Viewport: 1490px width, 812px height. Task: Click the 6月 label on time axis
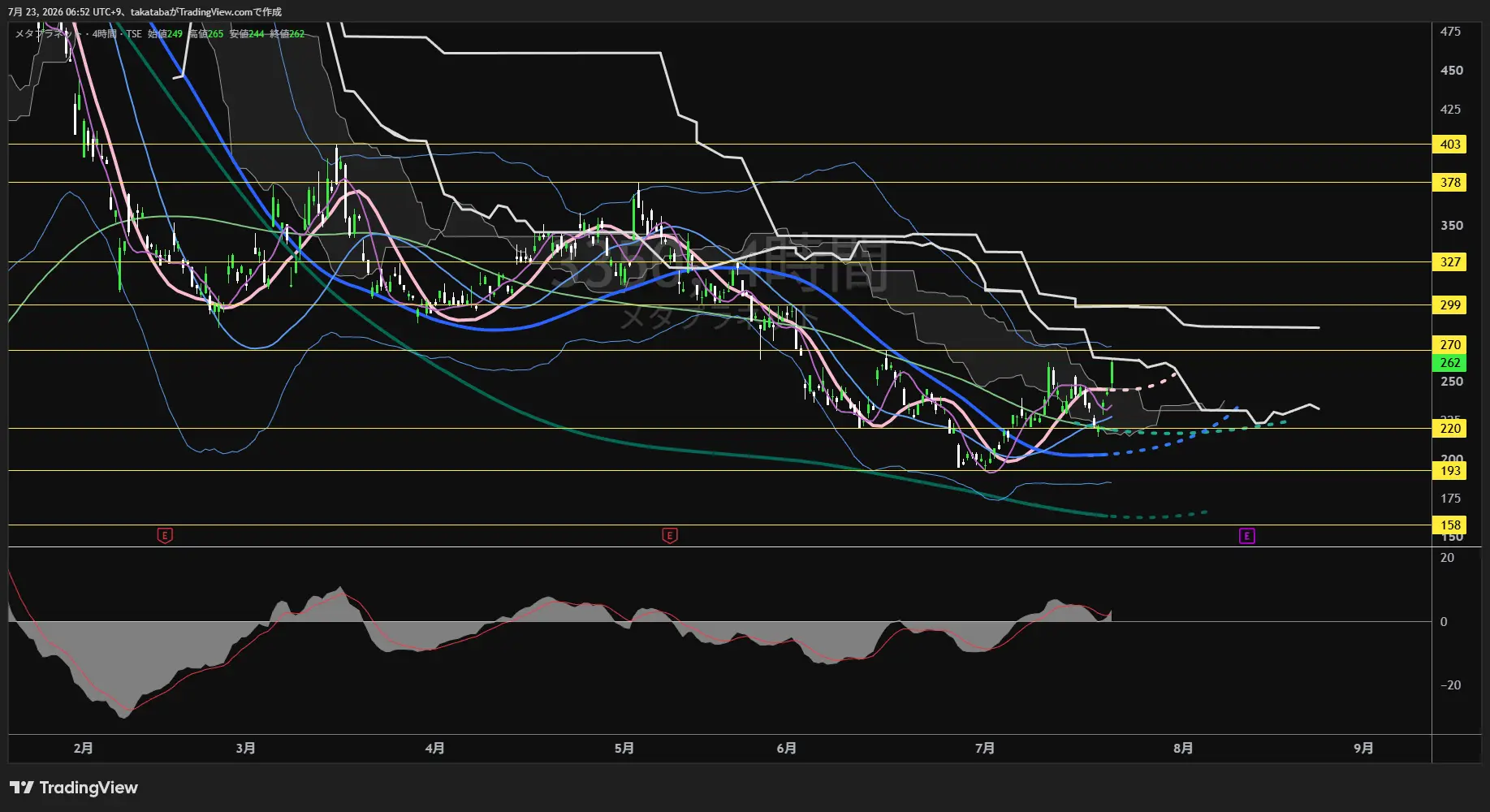(x=786, y=748)
